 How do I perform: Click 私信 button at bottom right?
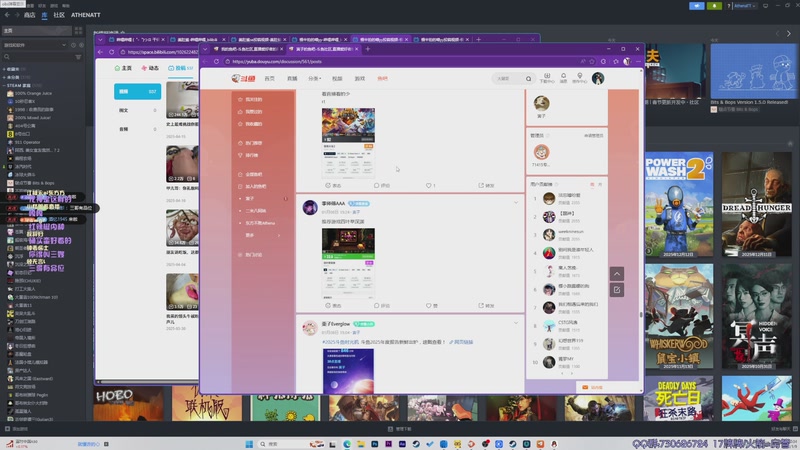point(593,387)
